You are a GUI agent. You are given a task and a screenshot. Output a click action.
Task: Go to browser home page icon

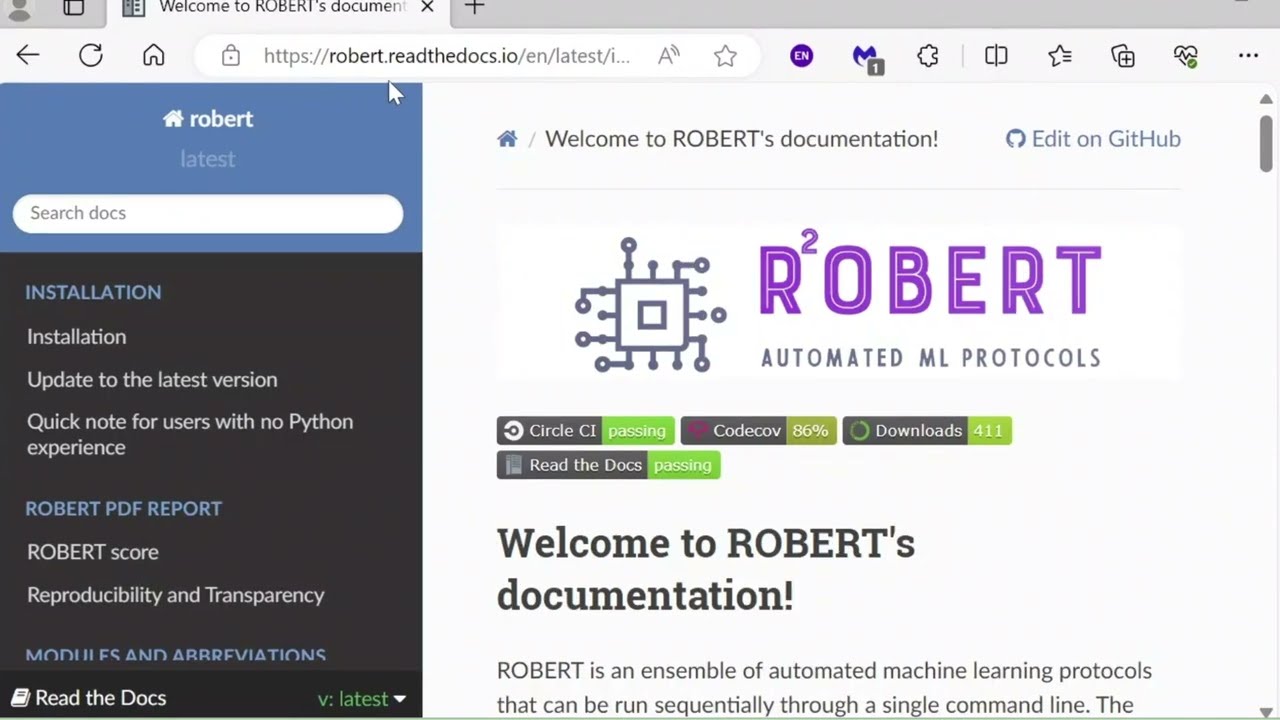pyautogui.click(x=153, y=56)
